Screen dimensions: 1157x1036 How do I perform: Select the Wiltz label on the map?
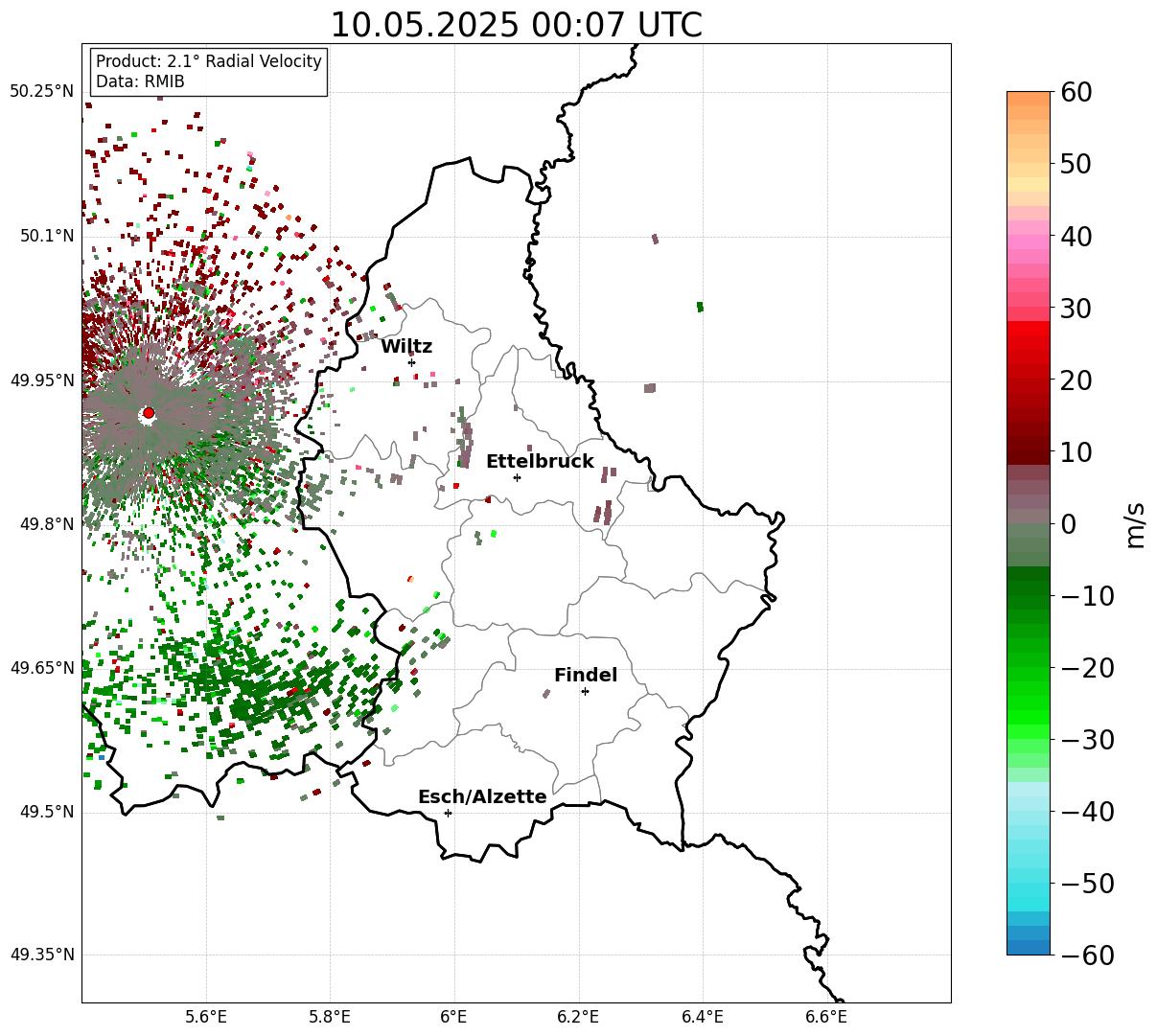[406, 347]
